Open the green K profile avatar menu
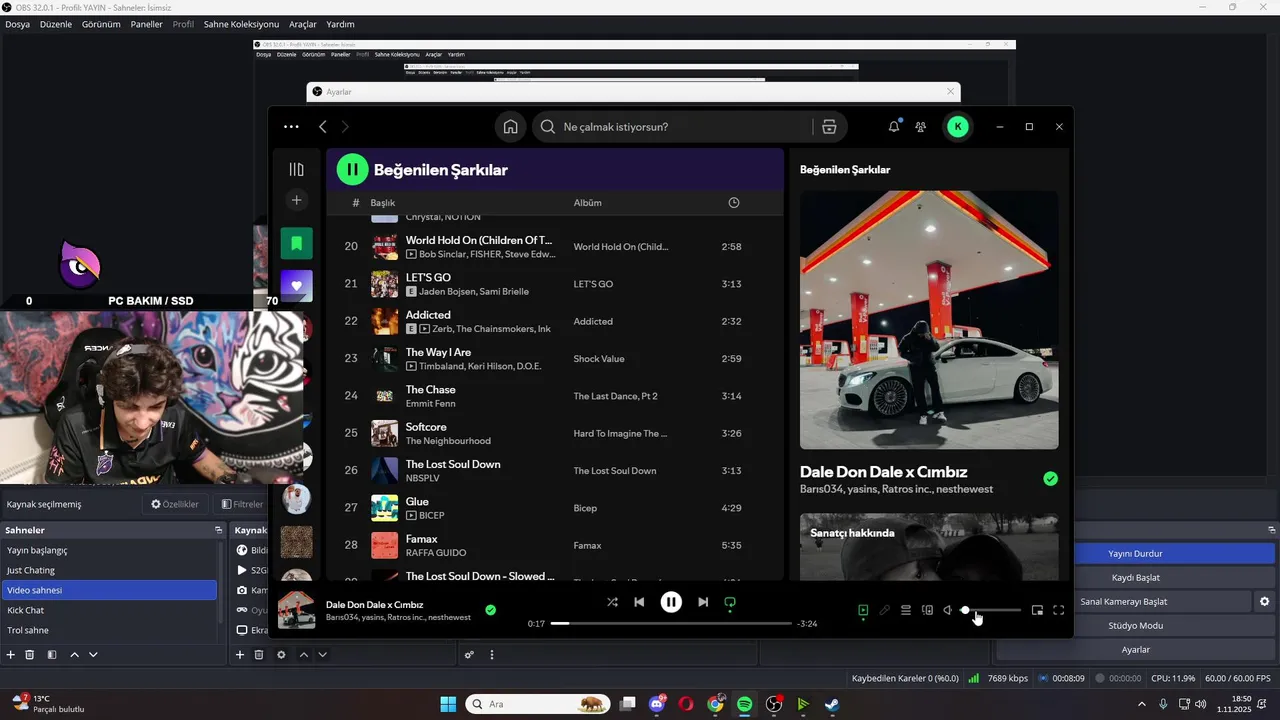Screen dimensions: 1280x720 (958, 127)
